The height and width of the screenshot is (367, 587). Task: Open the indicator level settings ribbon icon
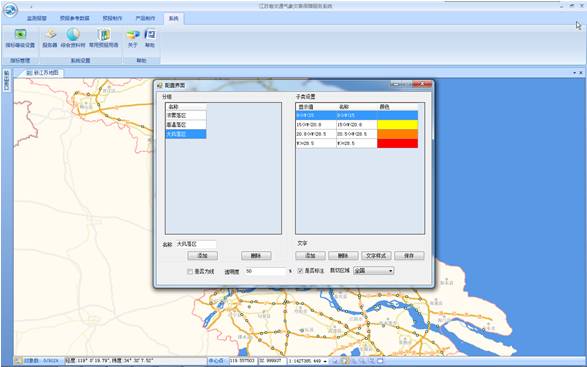(x=20, y=38)
